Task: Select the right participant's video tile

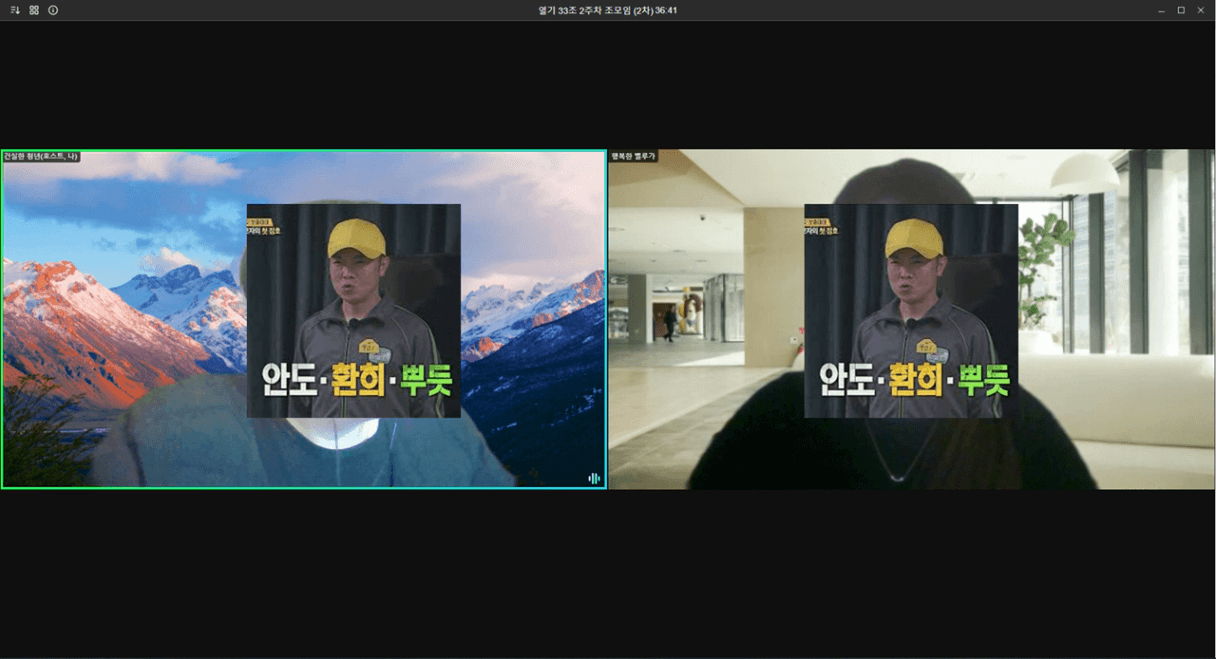Action: [912, 319]
